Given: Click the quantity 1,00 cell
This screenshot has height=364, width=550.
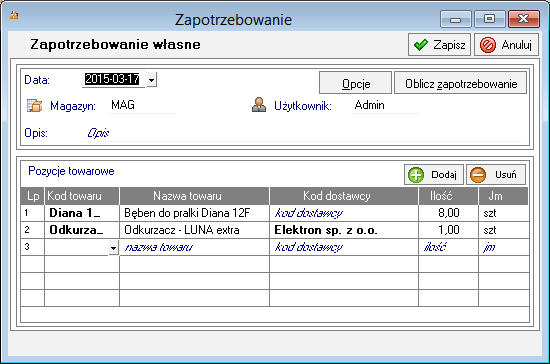Looking at the screenshot, I should [449, 230].
